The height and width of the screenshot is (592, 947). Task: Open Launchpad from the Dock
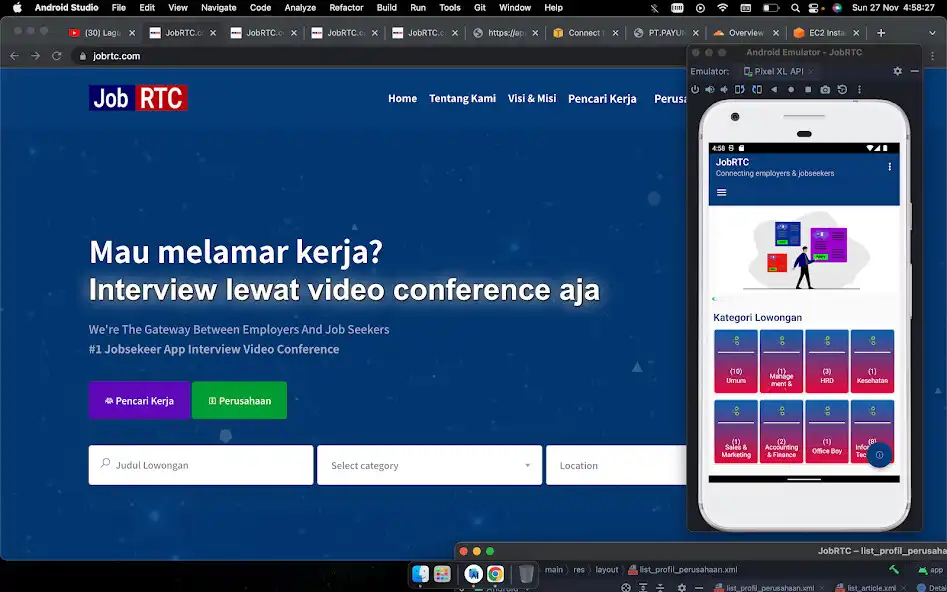pyautogui.click(x=442, y=573)
